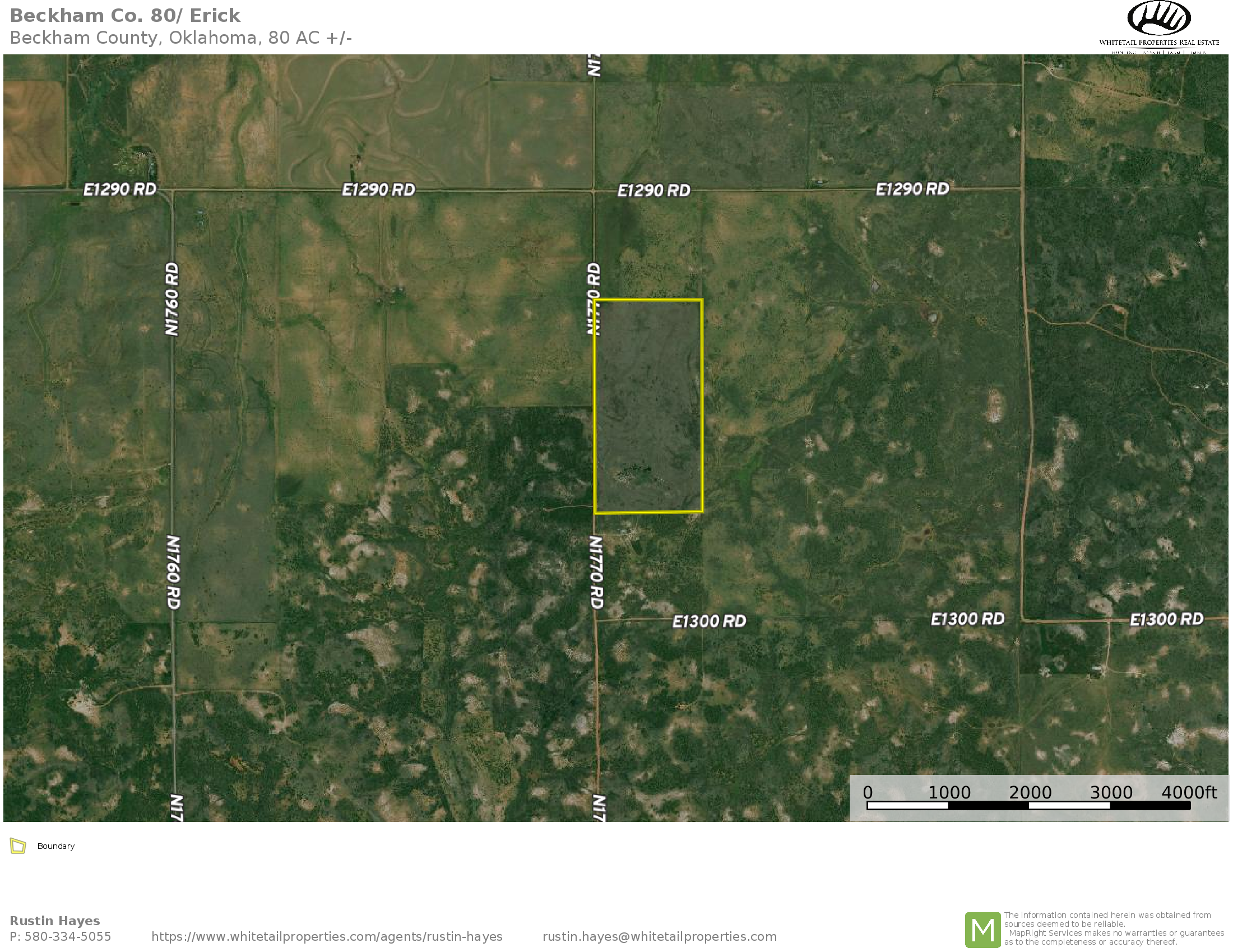Click the Beckham Co. 80/ Erick title
This screenshot has width=1233, height=952.
click(x=125, y=15)
